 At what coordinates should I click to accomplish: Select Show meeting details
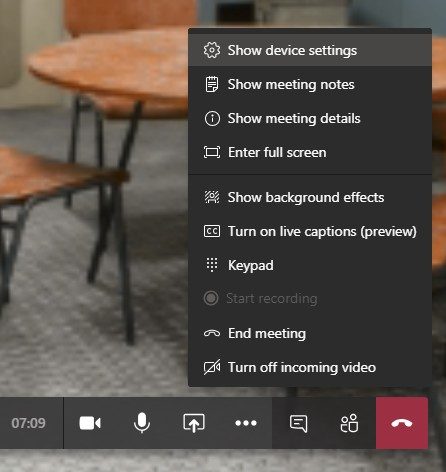310,118
